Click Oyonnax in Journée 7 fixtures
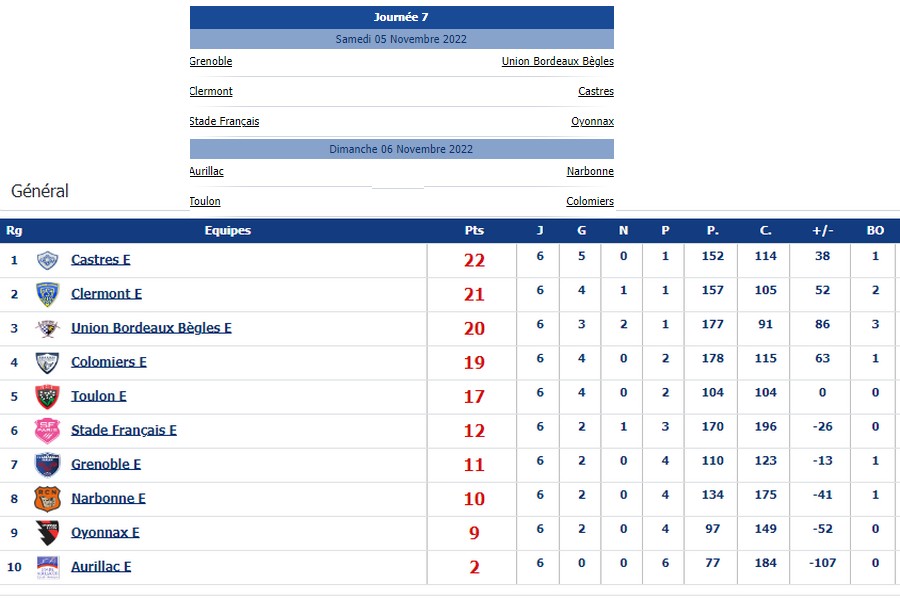Screen dimensions: 900x600 click(592, 121)
